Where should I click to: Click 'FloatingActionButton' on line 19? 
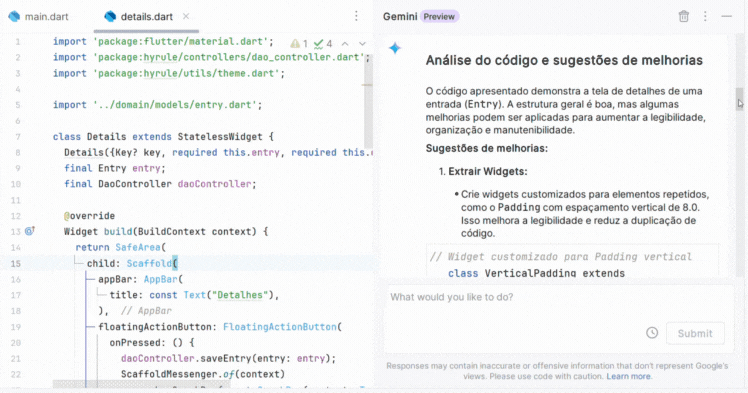[280, 327]
